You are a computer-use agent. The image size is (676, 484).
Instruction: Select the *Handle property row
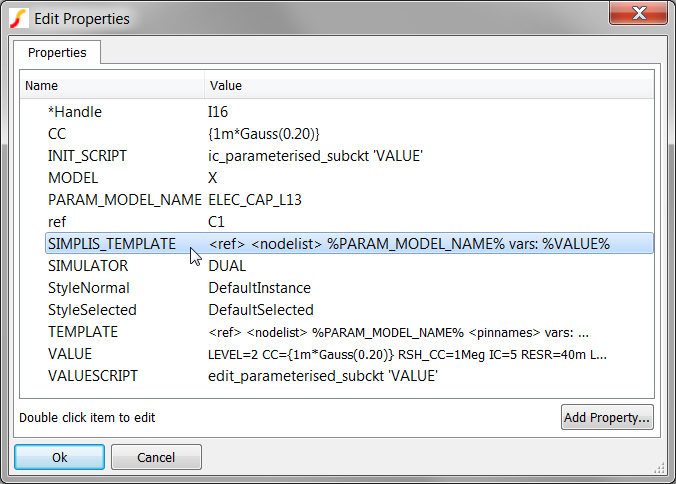tap(75, 112)
